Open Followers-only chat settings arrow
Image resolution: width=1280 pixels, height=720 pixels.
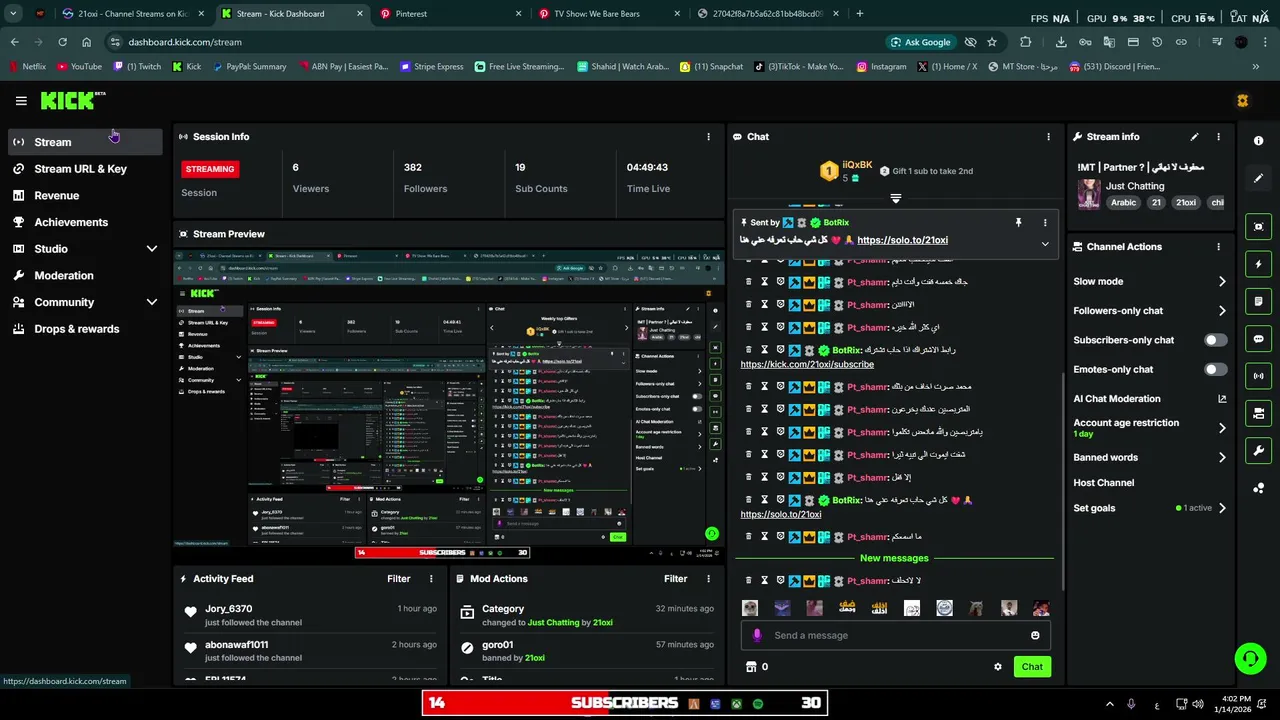click(x=1222, y=311)
